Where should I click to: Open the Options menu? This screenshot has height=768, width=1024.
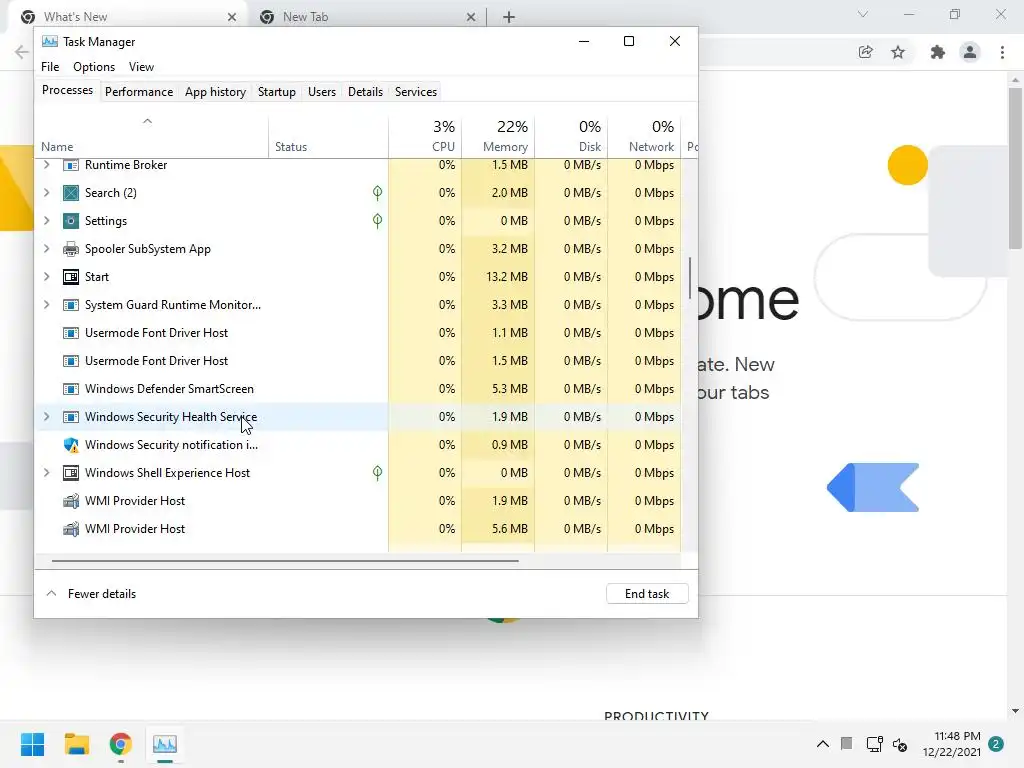point(94,67)
